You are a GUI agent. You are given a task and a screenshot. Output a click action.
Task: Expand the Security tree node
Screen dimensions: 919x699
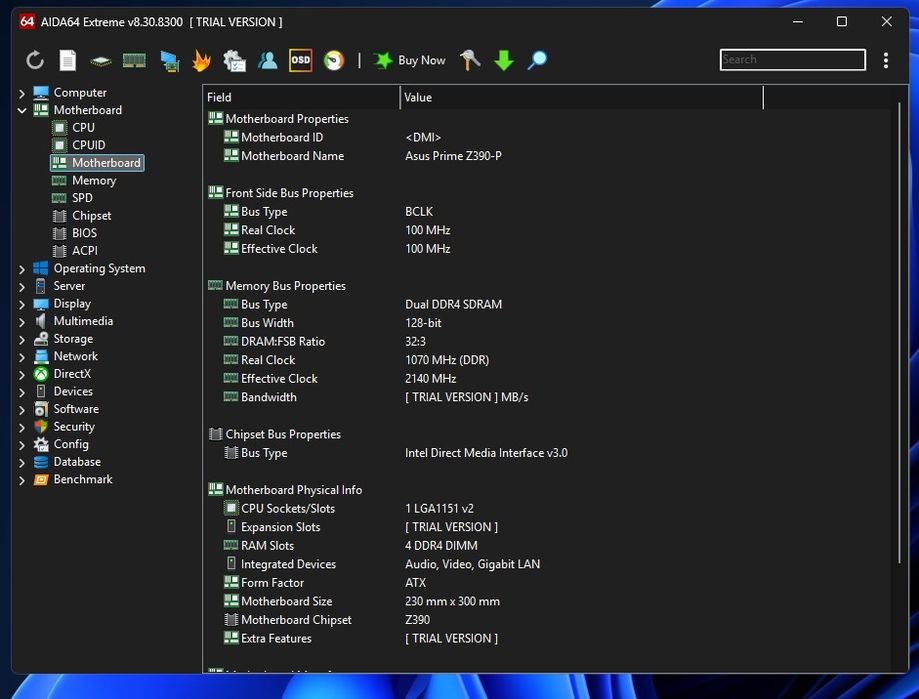[x=22, y=427]
